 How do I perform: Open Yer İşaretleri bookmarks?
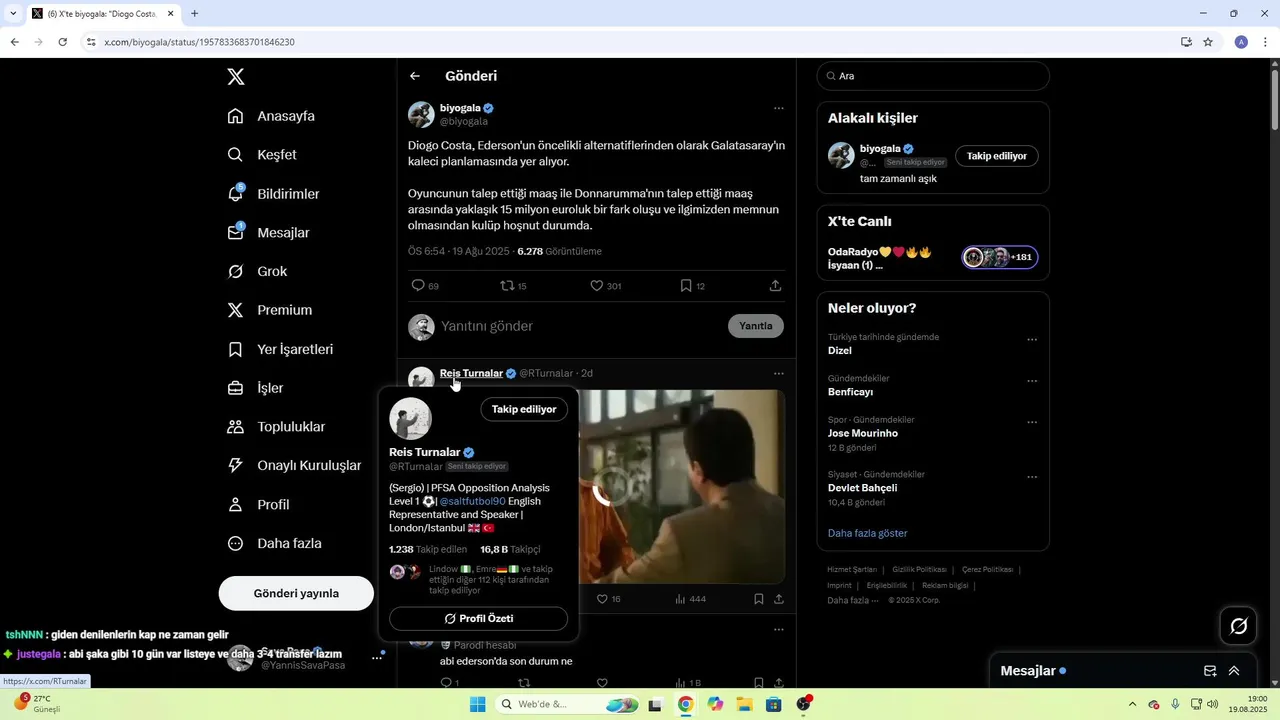coord(280,349)
